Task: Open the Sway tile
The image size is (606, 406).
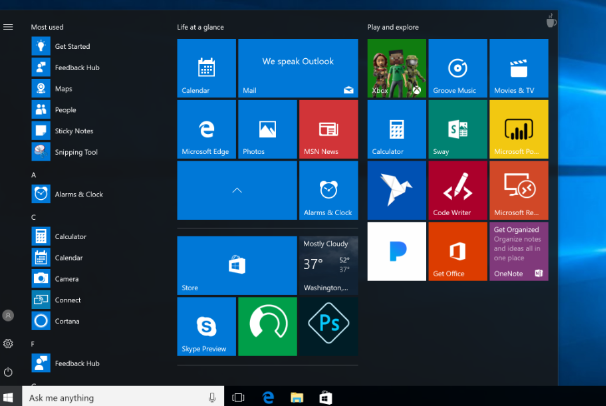Action: [457, 129]
